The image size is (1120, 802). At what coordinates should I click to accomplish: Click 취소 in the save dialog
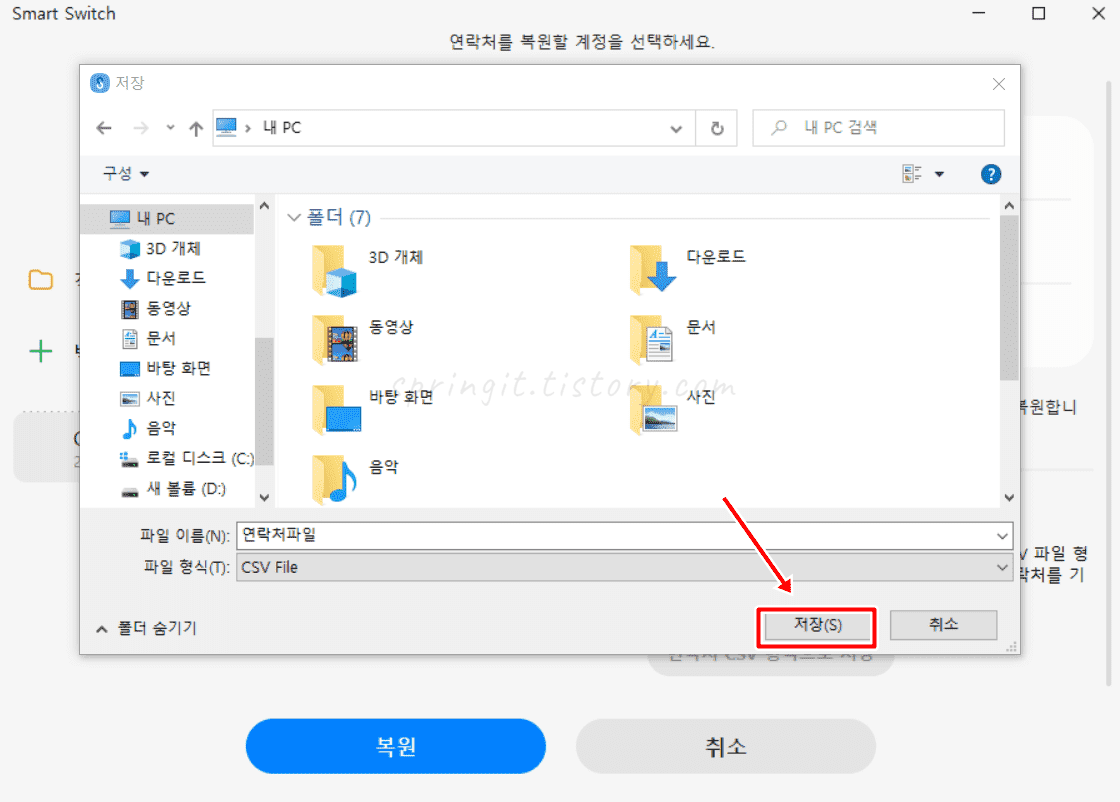[x=944, y=625]
